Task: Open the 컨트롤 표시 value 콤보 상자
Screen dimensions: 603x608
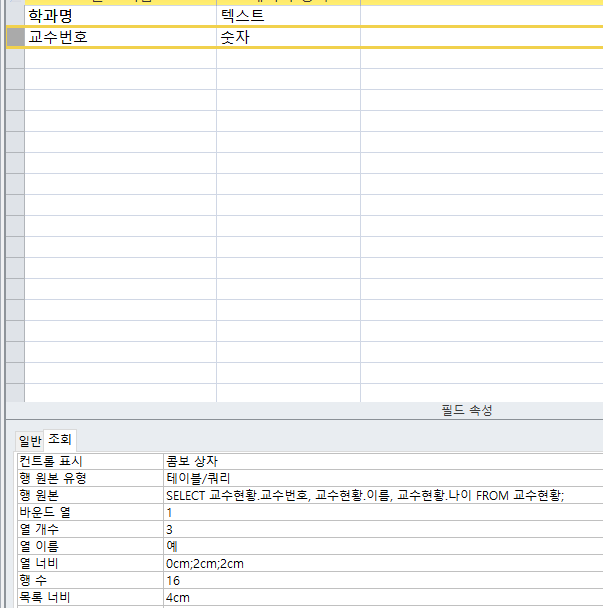Action: pyautogui.click(x=380, y=462)
